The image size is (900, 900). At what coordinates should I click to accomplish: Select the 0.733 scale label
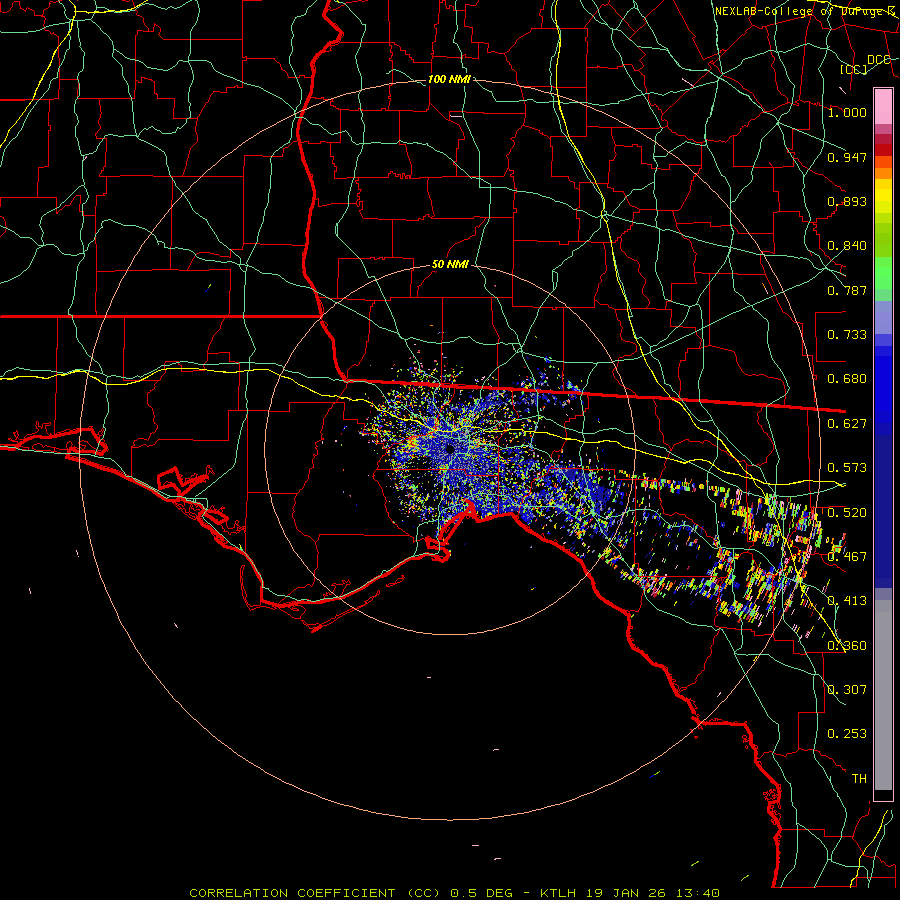click(847, 335)
